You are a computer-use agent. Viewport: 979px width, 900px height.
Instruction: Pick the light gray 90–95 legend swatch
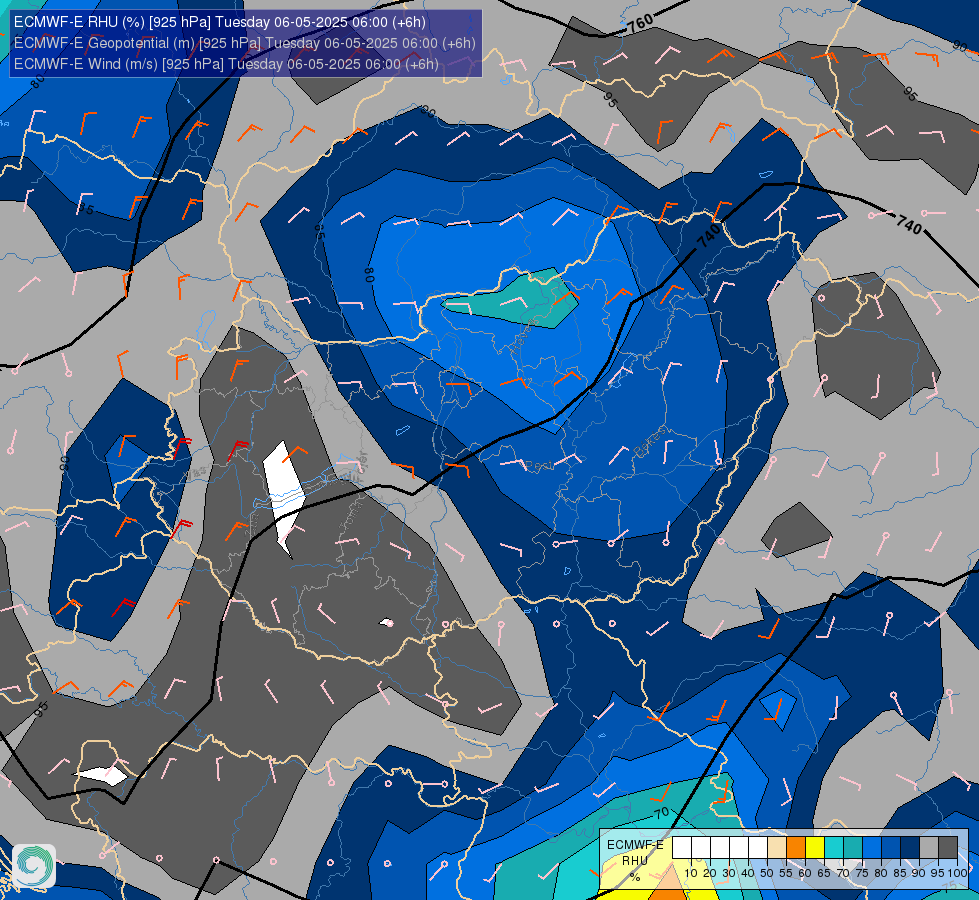click(929, 847)
